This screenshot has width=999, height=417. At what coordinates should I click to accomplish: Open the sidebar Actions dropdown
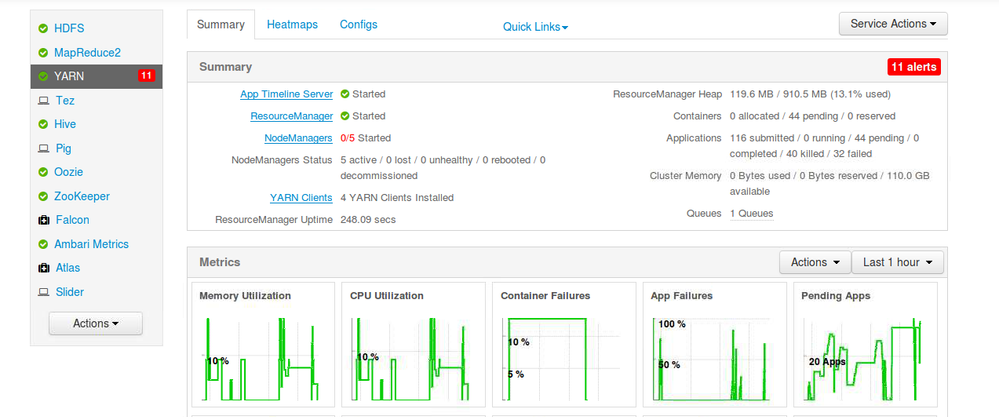click(96, 323)
